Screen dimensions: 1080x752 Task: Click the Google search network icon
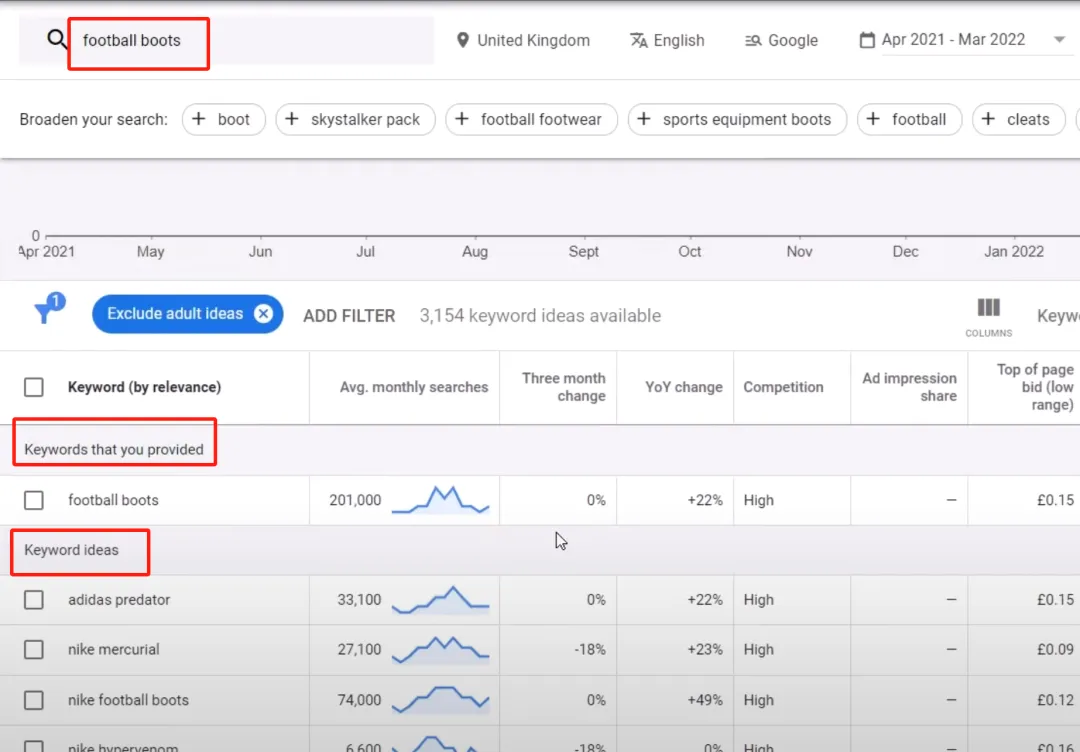[753, 41]
